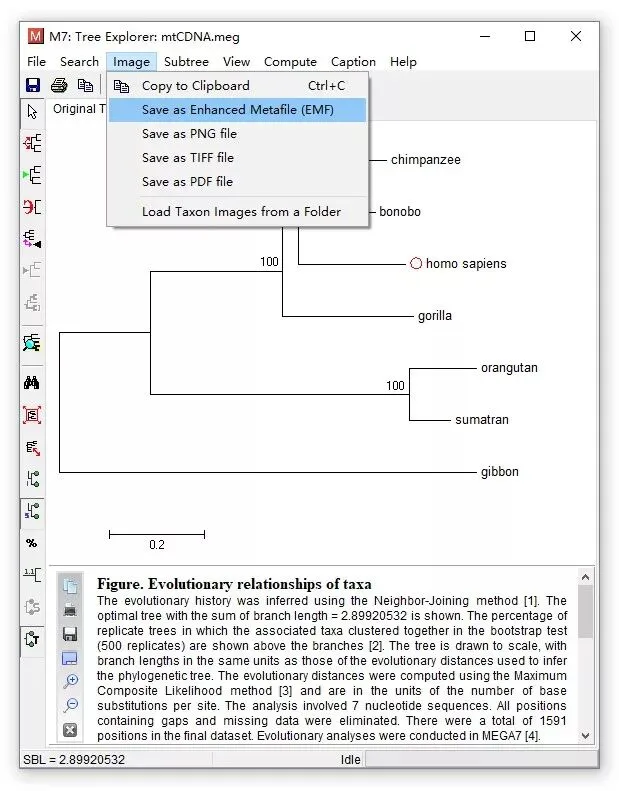This screenshot has width=619, height=791.
Task: Click the zoom in magnifier in caption panel
Action: (x=70, y=682)
